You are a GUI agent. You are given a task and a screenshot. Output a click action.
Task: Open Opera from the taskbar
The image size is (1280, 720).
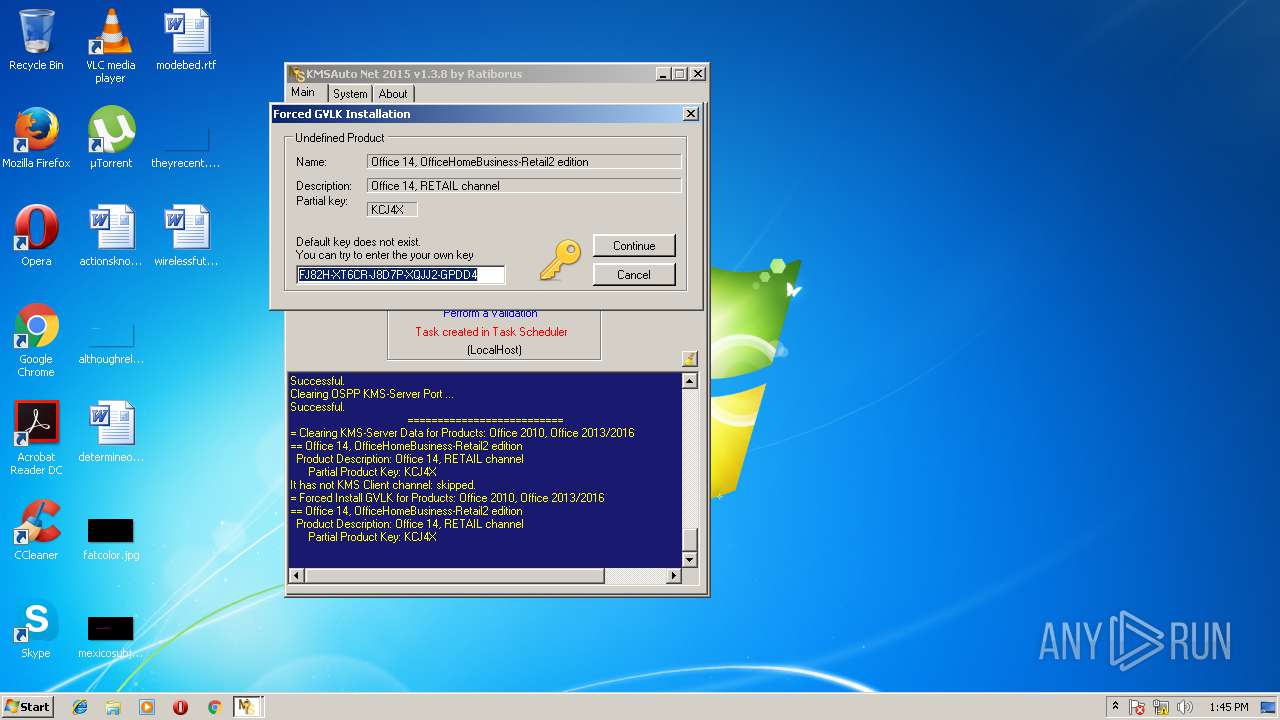coord(181,707)
